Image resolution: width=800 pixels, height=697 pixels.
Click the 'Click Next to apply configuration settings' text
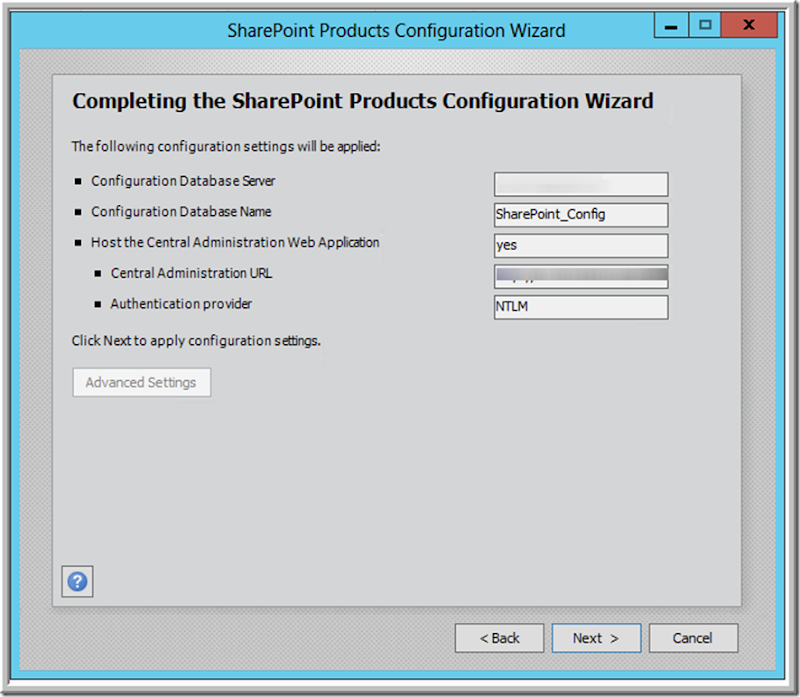[196, 340]
